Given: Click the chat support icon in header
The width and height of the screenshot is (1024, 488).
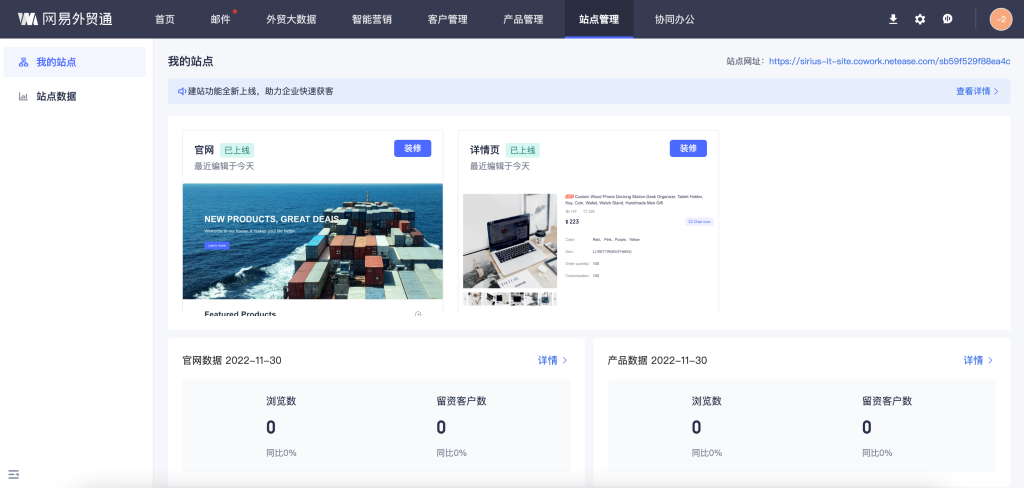Looking at the screenshot, I should click(x=948, y=19).
